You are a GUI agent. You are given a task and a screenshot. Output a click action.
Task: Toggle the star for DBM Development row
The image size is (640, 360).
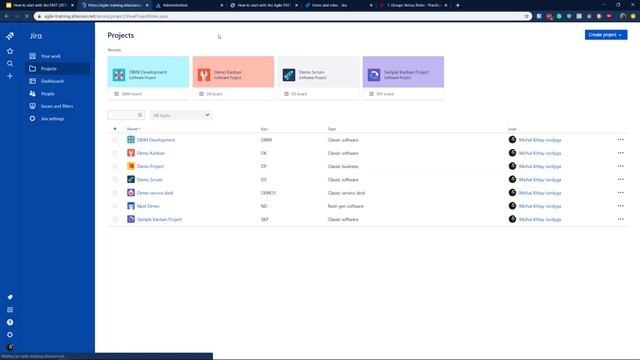click(x=115, y=140)
